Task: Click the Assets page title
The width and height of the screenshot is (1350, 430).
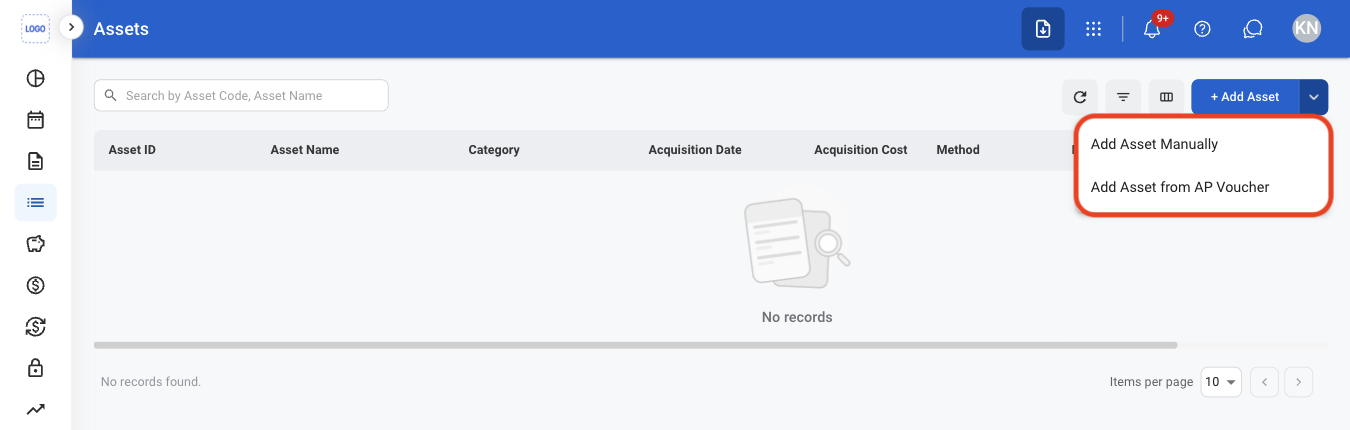Action: [x=121, y=29]
